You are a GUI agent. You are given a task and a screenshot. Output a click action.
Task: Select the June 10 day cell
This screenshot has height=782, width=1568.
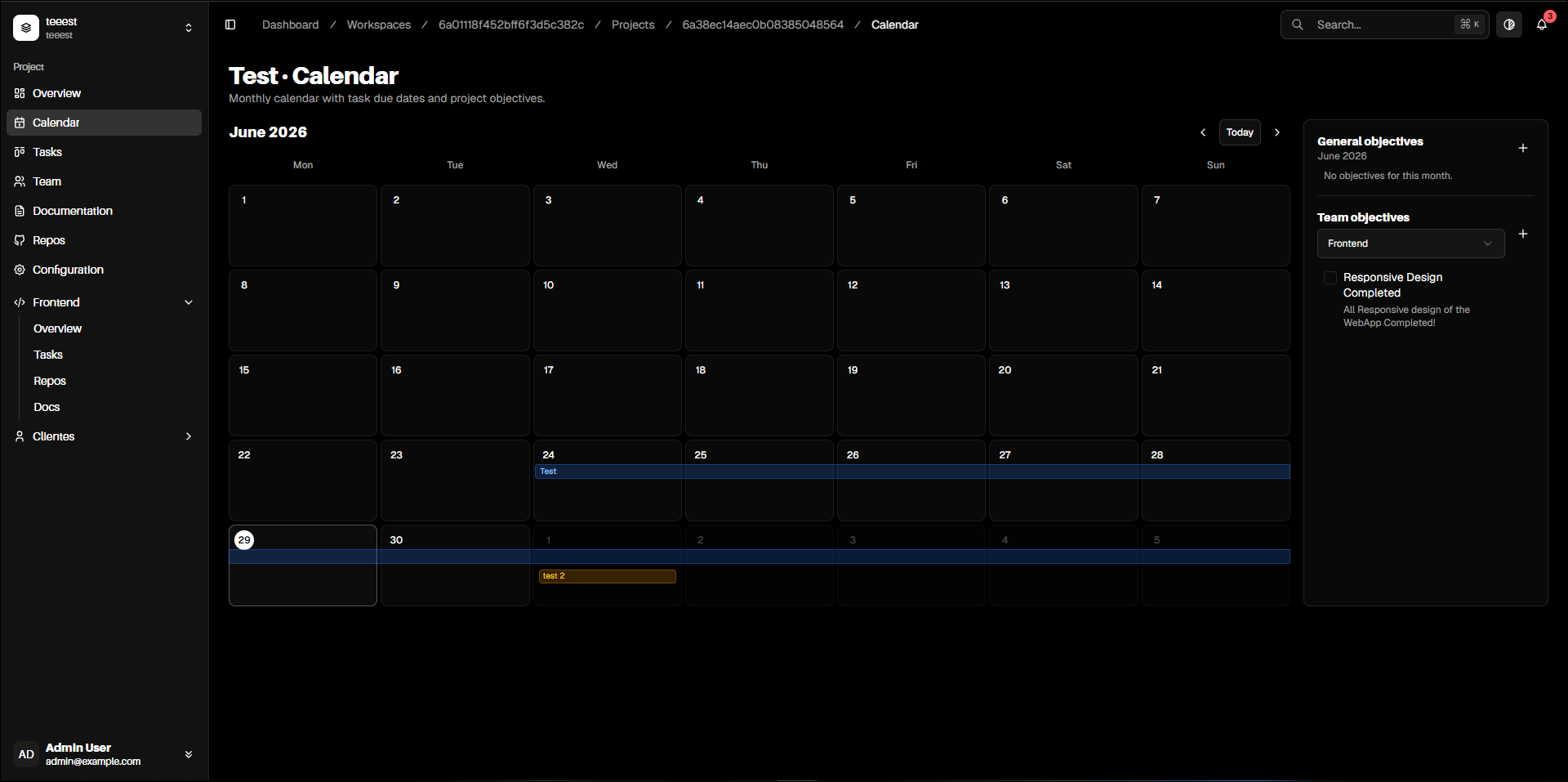(x=608, y=311)
